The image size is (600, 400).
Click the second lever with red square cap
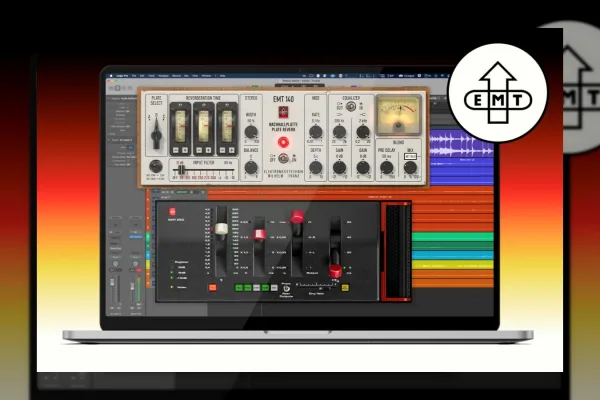(259, 234)
